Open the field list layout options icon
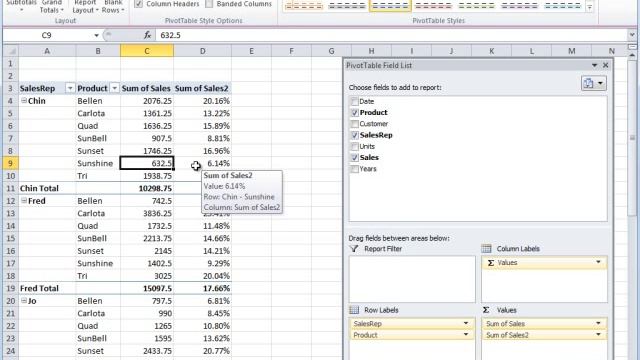Screen dimensions: 640x360 593,83
